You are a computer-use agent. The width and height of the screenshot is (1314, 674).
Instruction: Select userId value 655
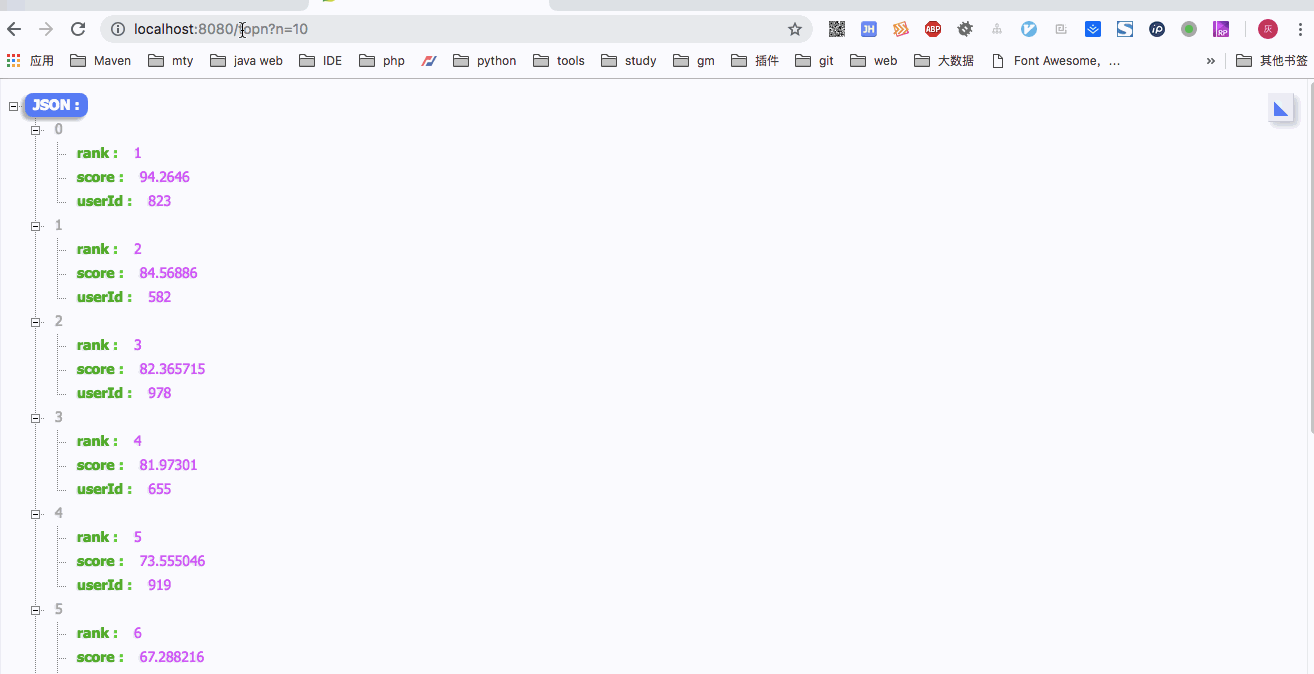click(x=159, y=489)
